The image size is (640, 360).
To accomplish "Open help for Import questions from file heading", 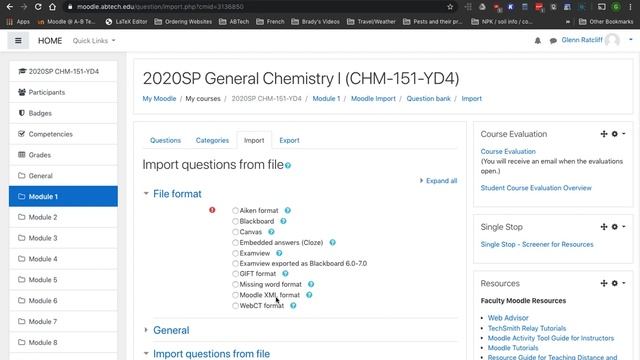I will click(288, 165).
